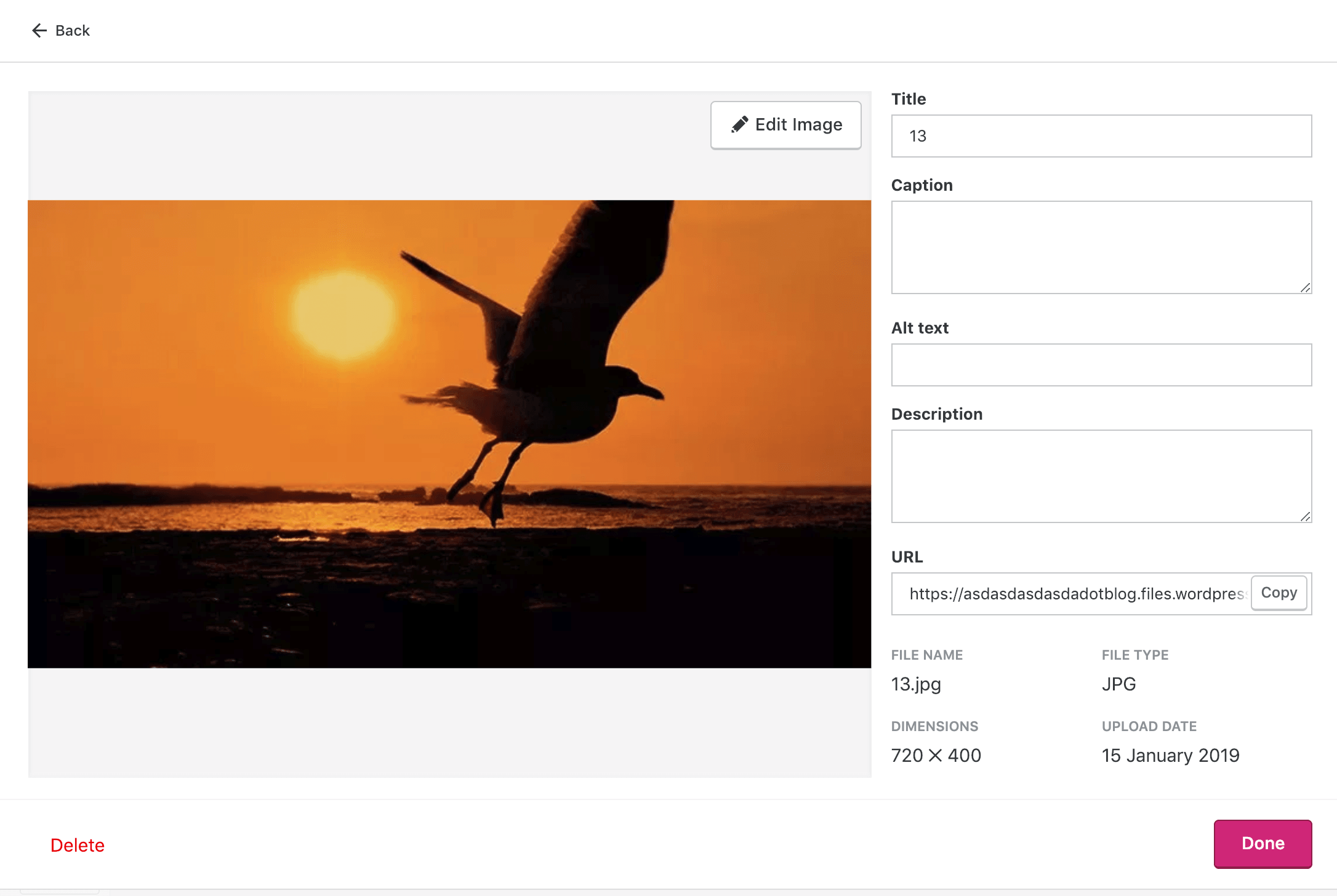Click the Copy icon next to the URL
1337x896 pixels.
point(1279,593)
